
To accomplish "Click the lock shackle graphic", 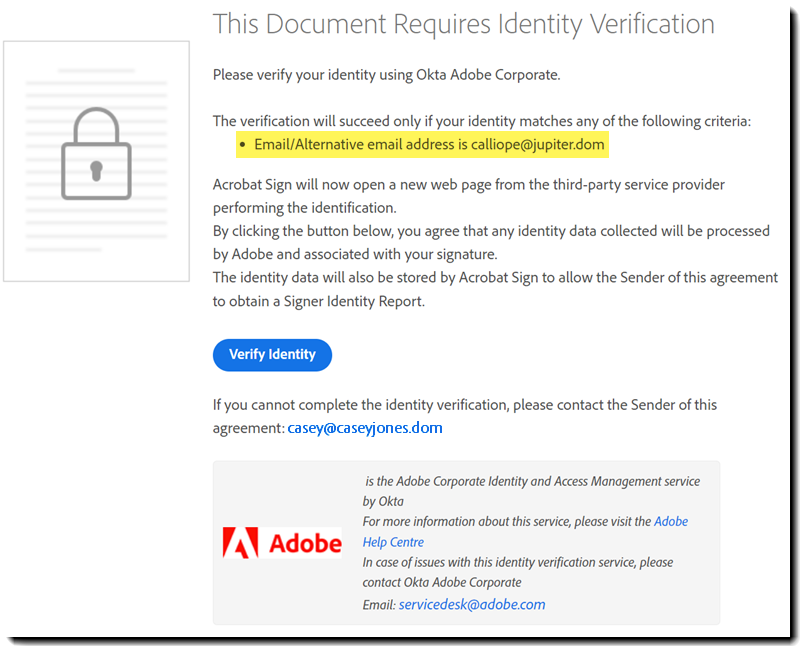I will click(97, 122).
